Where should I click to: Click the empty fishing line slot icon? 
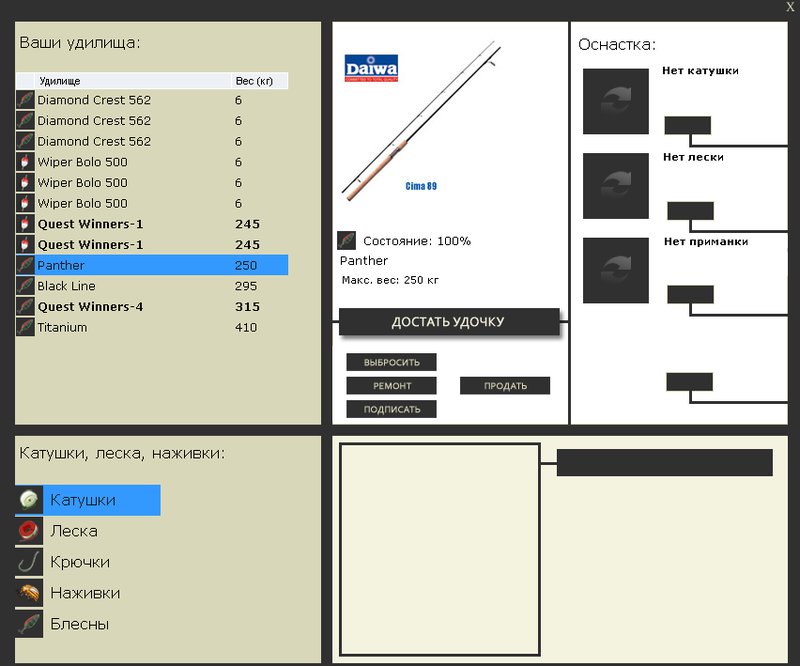(x=616, y=186)
